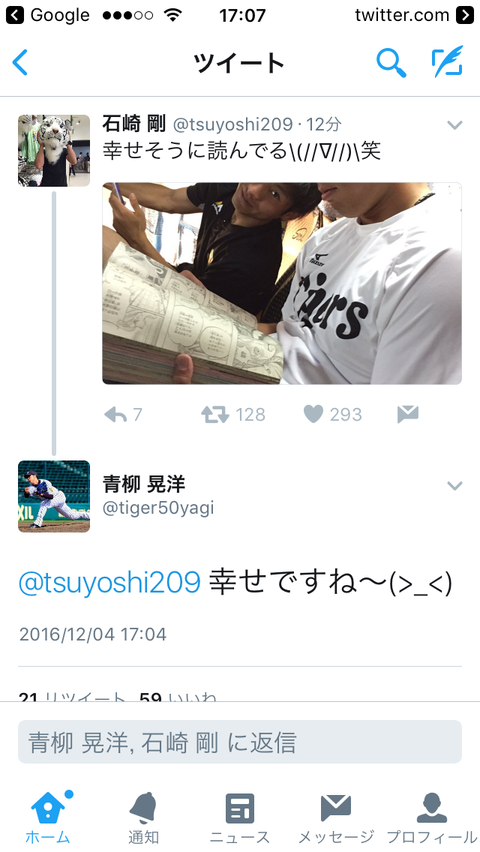
Task: Switch to the ホーム tab
Action: [x=48, y=818]
